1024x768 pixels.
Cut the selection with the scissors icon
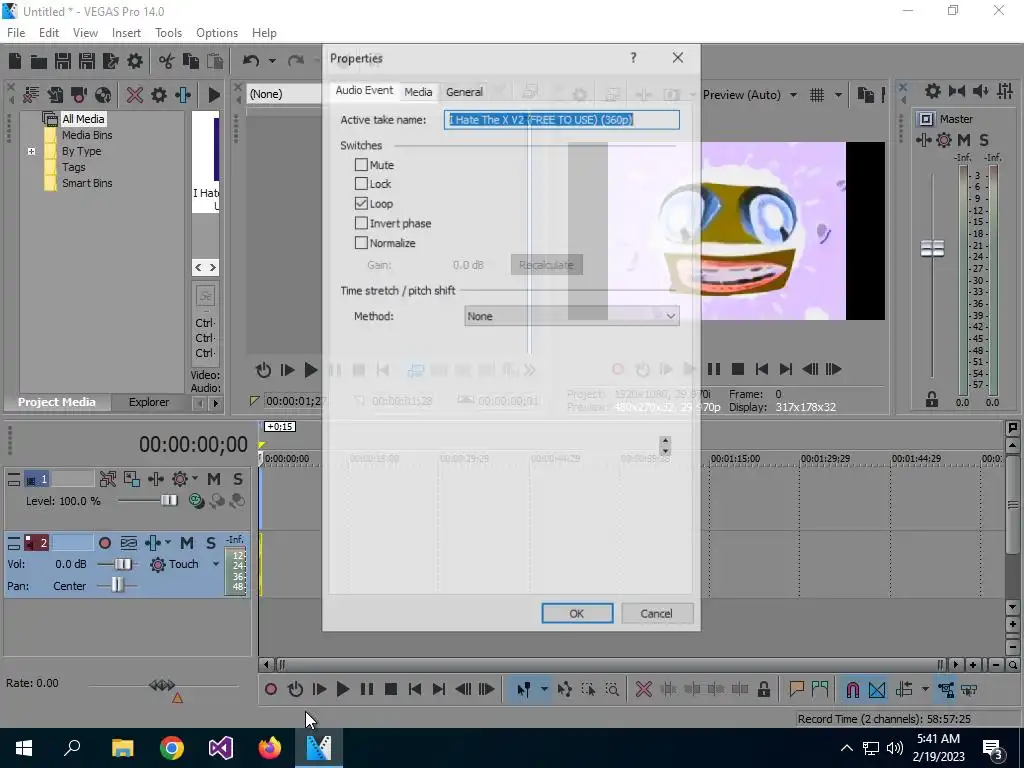click(167, 61)
